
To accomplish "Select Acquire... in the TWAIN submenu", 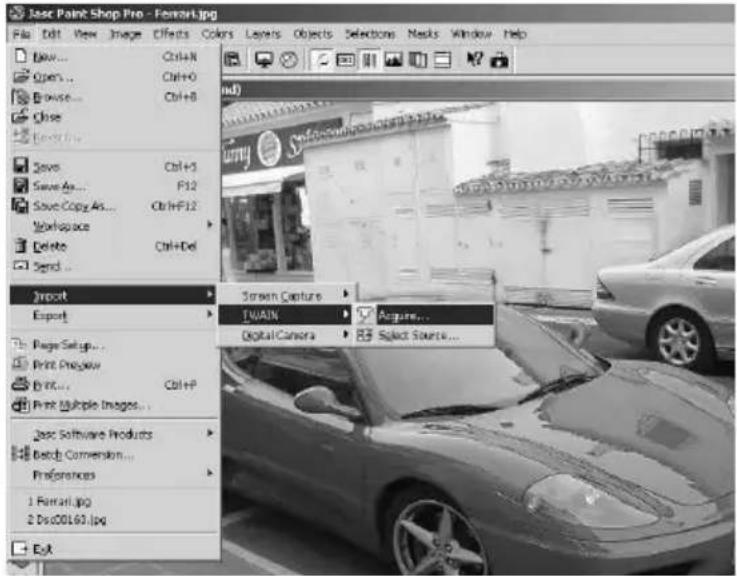I will click(424, 316).
